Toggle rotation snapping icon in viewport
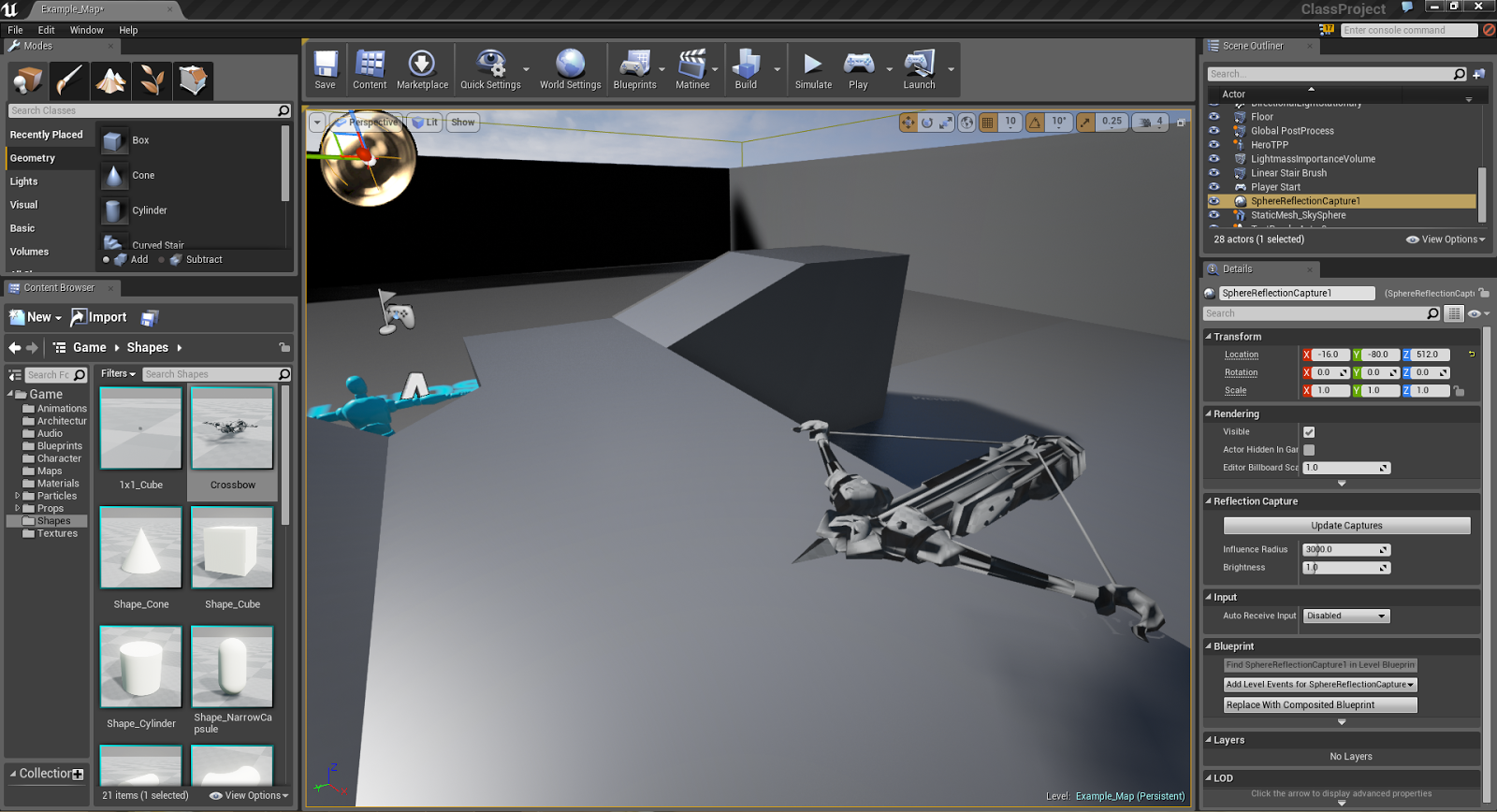The height and width of the screenshot is (812, 1497). tap(1035, 123)
